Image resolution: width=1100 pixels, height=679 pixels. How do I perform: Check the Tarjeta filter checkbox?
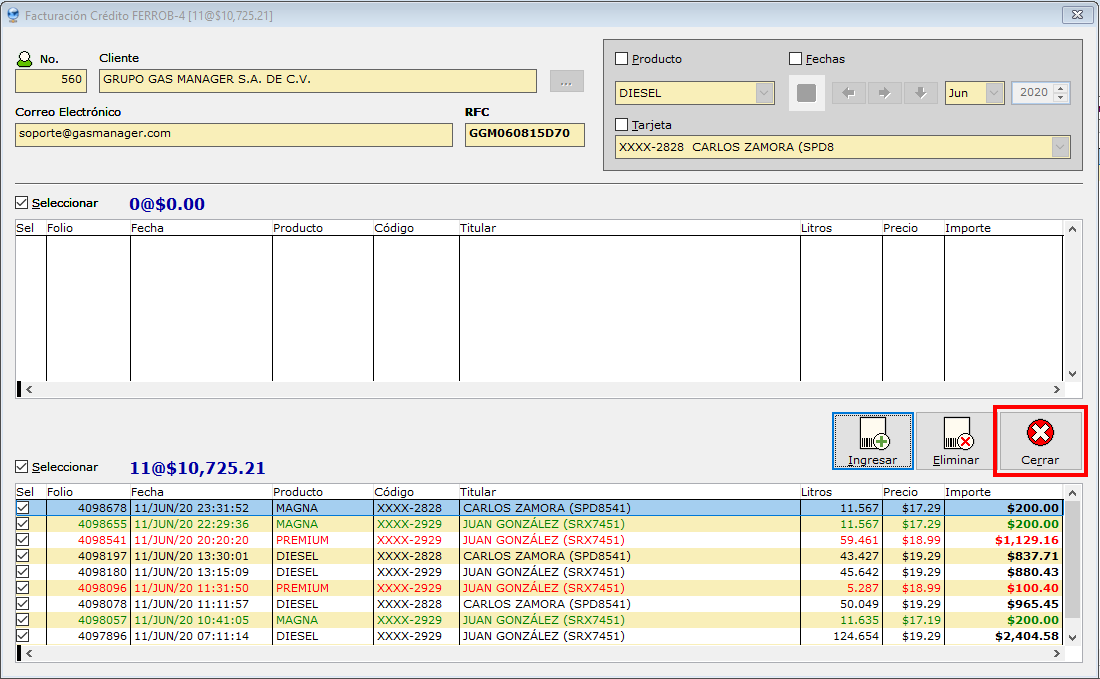click(x=622, y=125)
